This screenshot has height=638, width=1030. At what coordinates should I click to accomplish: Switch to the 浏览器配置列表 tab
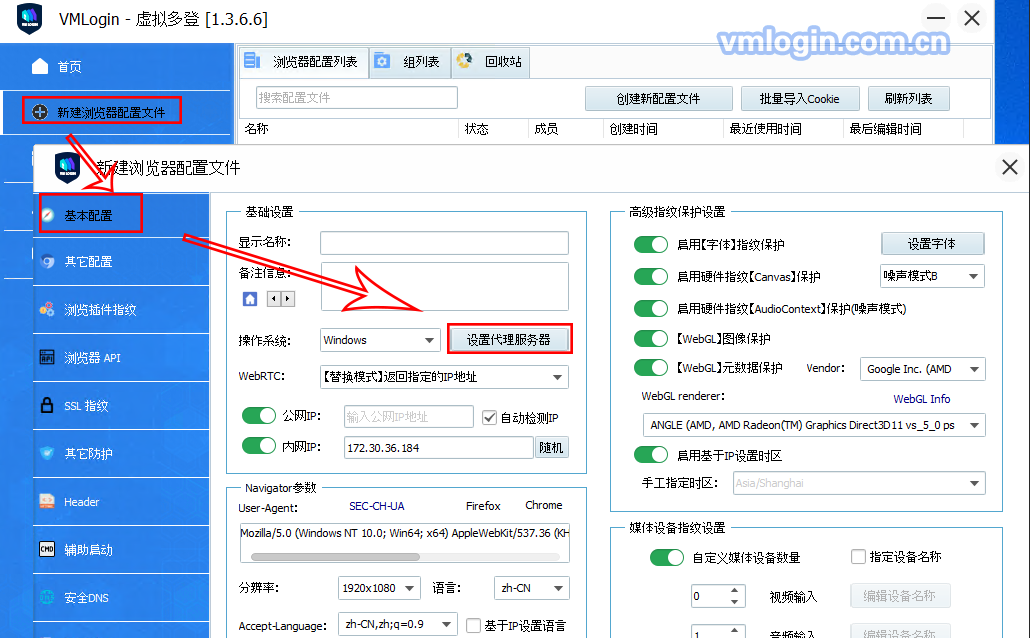[x=303, y=62]
